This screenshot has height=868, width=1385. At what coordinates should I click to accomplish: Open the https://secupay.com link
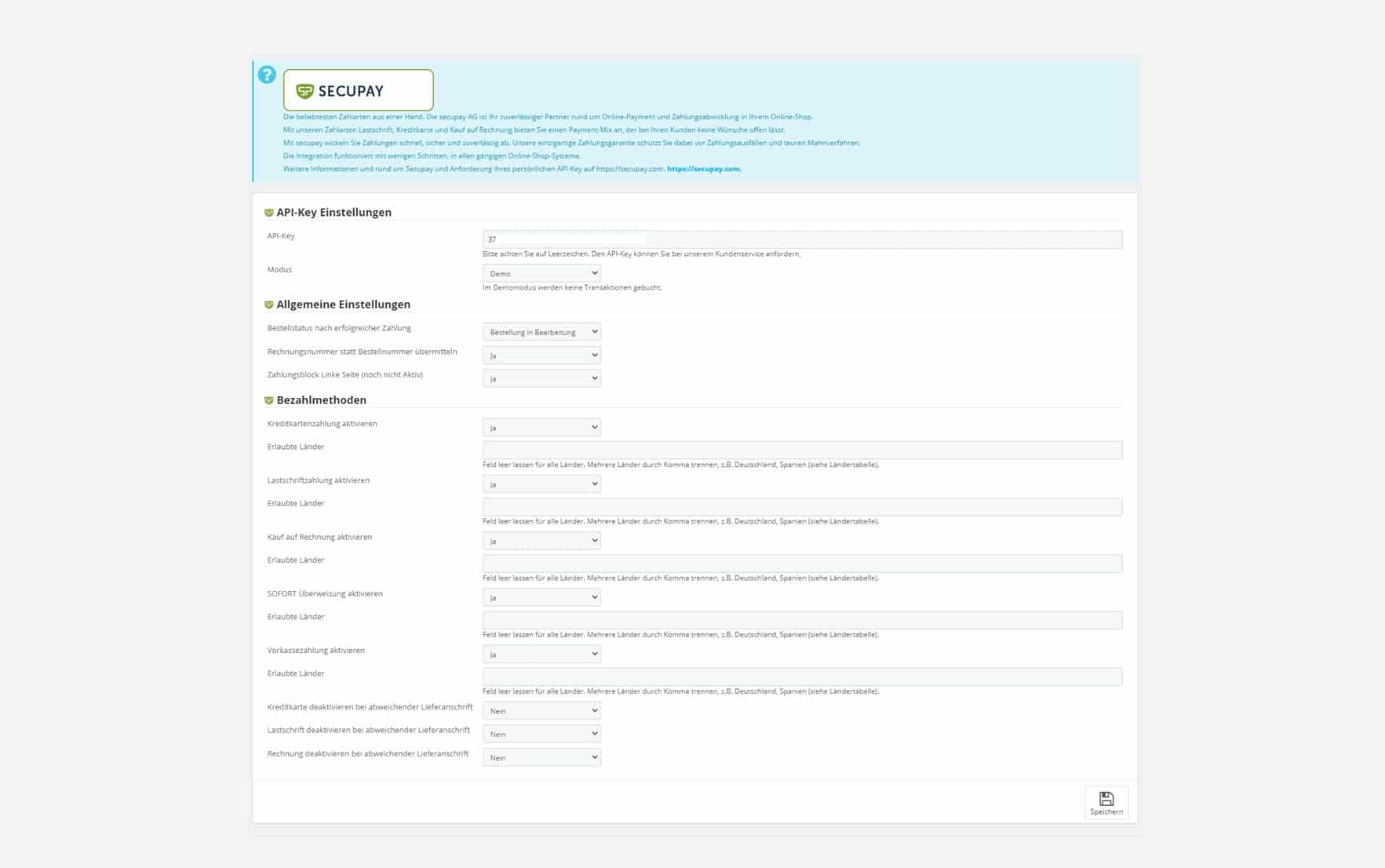pyautogui.click(x=703, y=169)
